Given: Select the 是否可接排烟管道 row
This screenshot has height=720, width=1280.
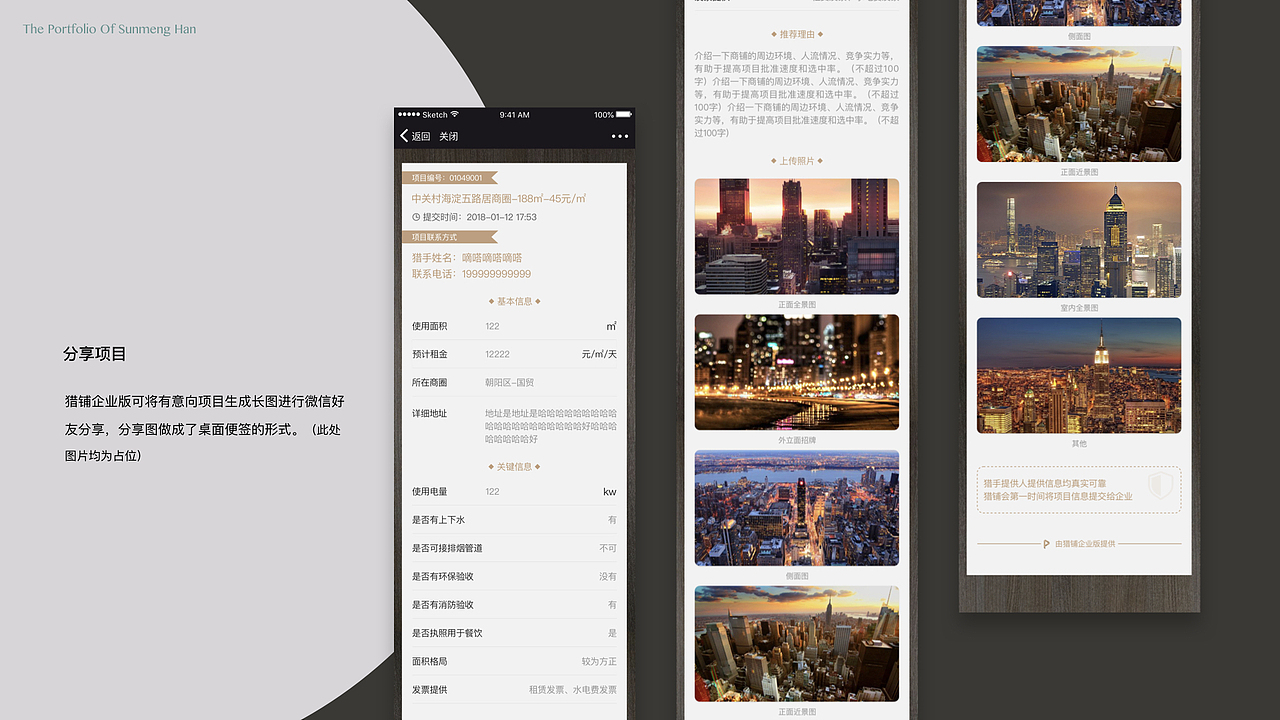Looking at the screenshot, I should click(514, 548).
